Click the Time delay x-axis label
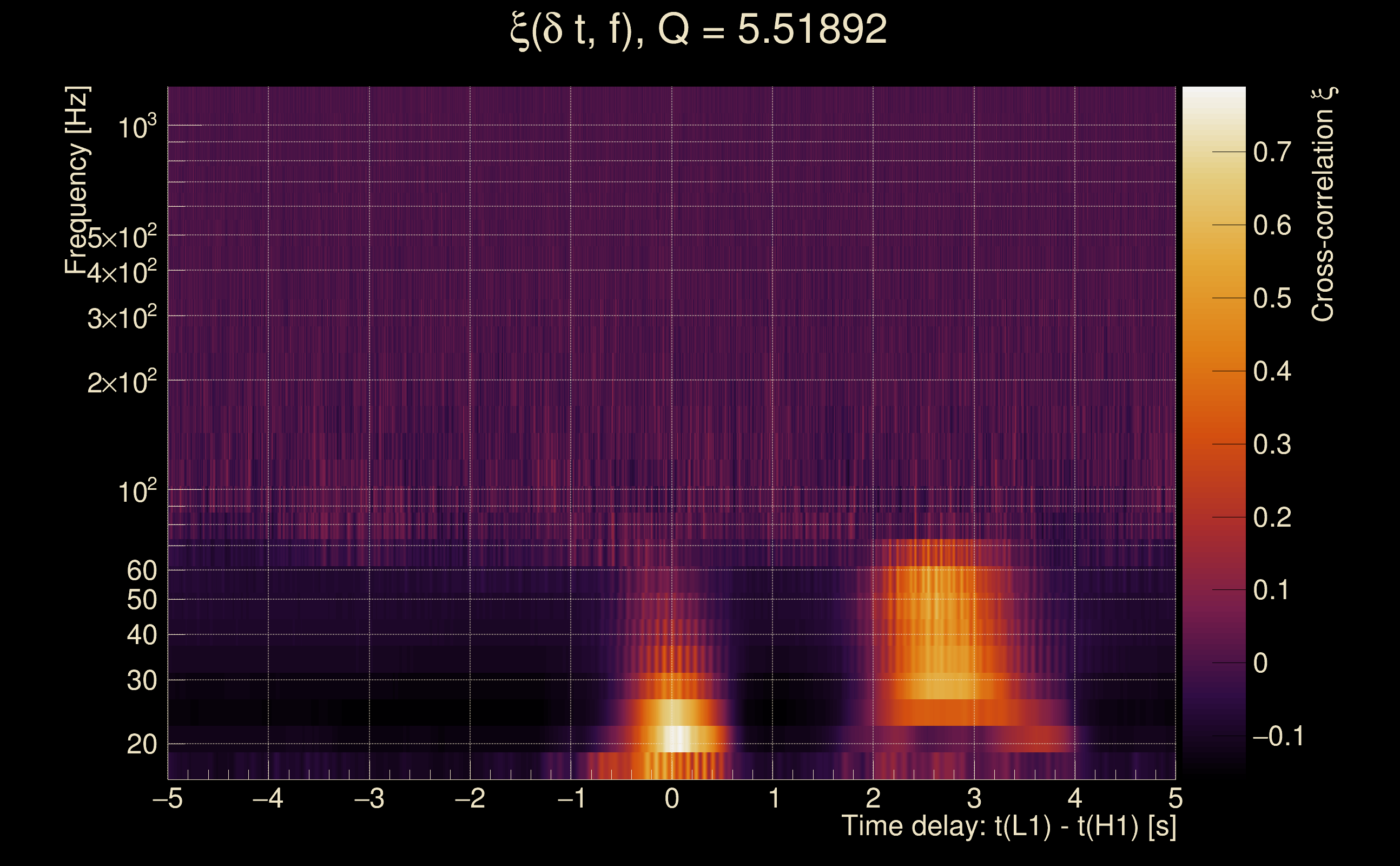The height and width of the screenshot is (866, 1400). click(x=1008, y=826)
